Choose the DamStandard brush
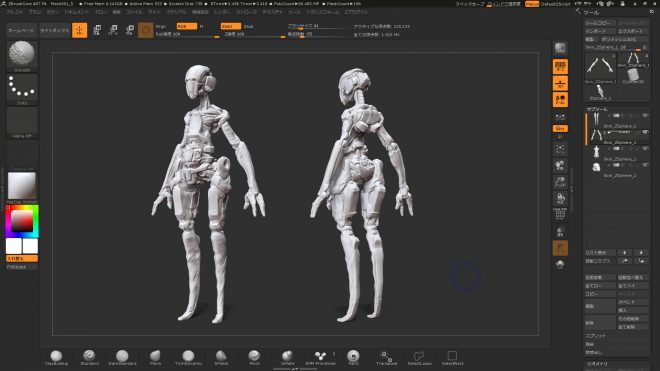This screenshot has width=660, height=371. pos(122,358)
